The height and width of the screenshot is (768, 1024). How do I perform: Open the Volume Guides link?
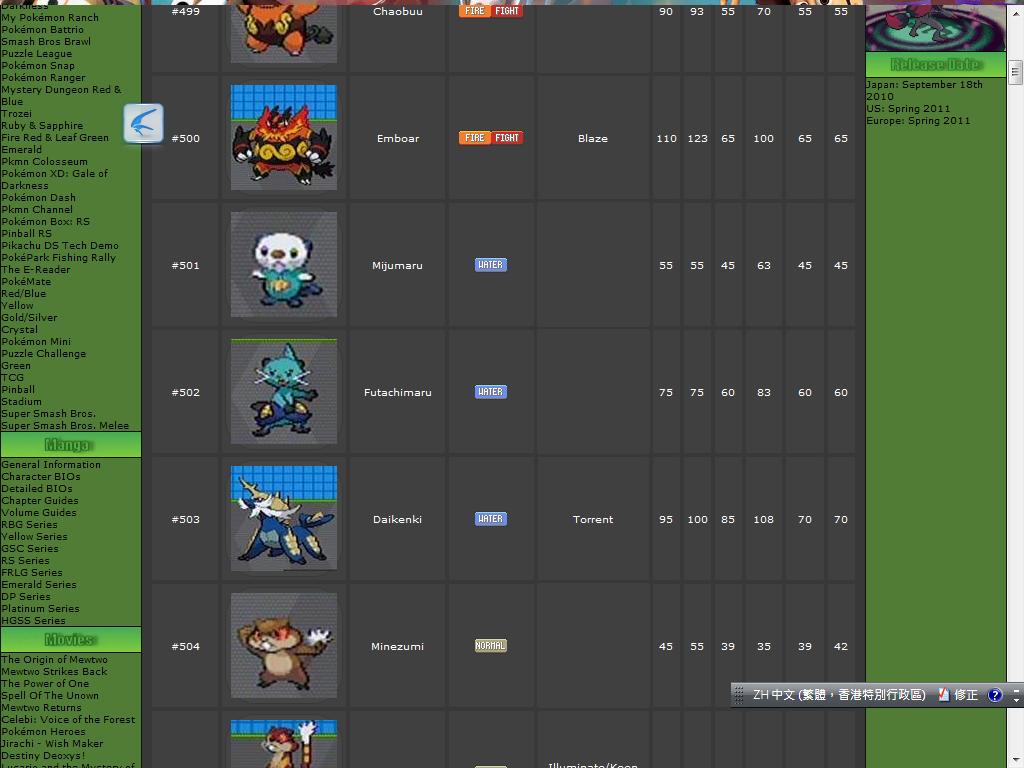[x=39, y=513]
